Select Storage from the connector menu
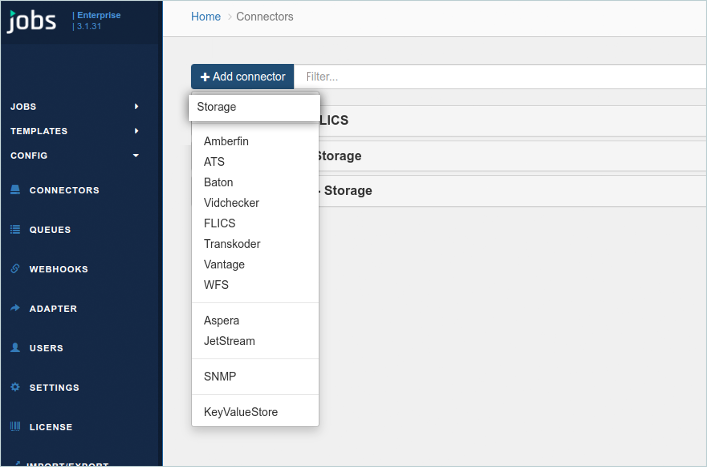This screenshot has height=467, width=707. 217,107
